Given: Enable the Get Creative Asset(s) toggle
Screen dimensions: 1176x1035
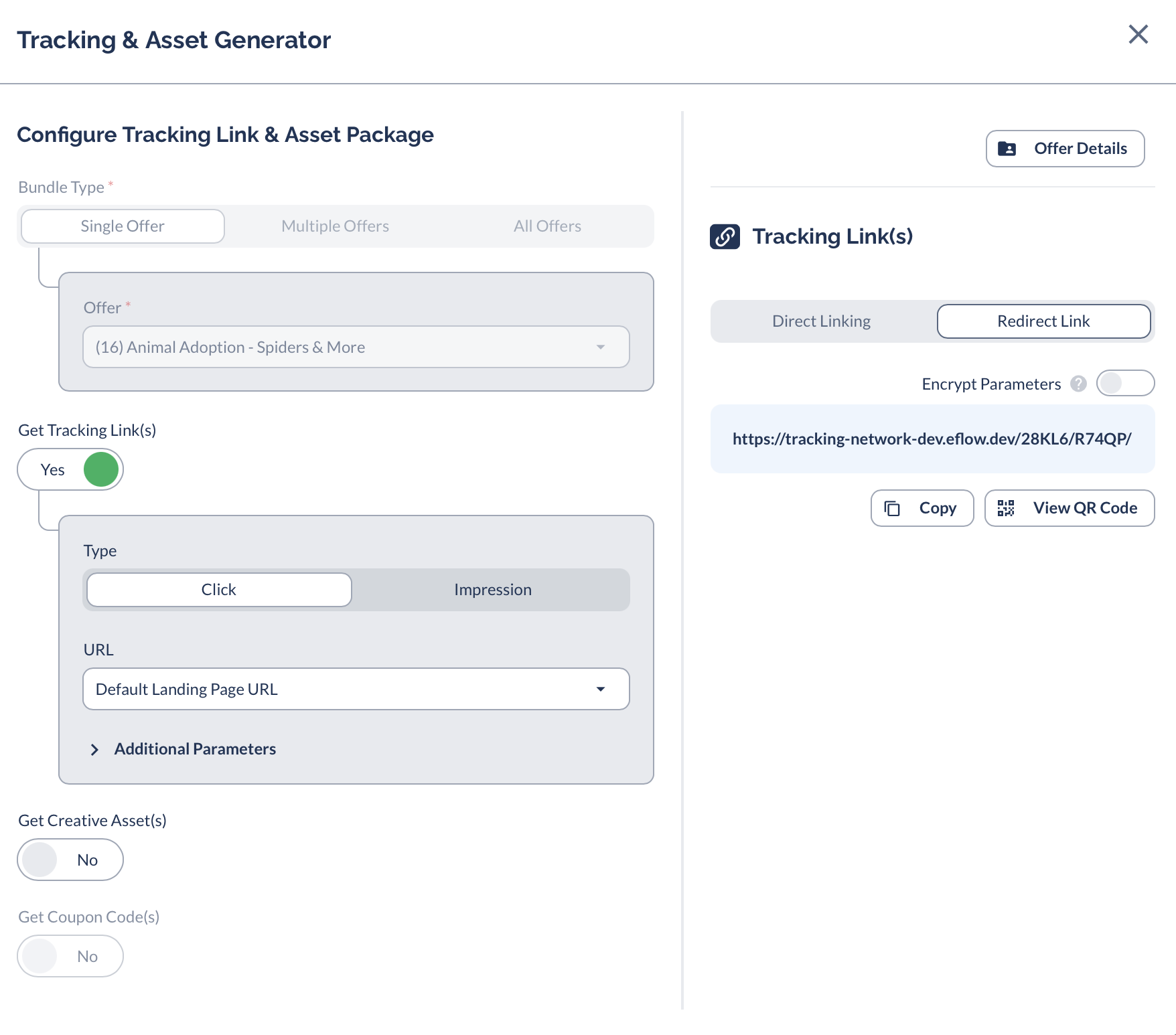Looking at the screenshot, I should tap(70, 860).
